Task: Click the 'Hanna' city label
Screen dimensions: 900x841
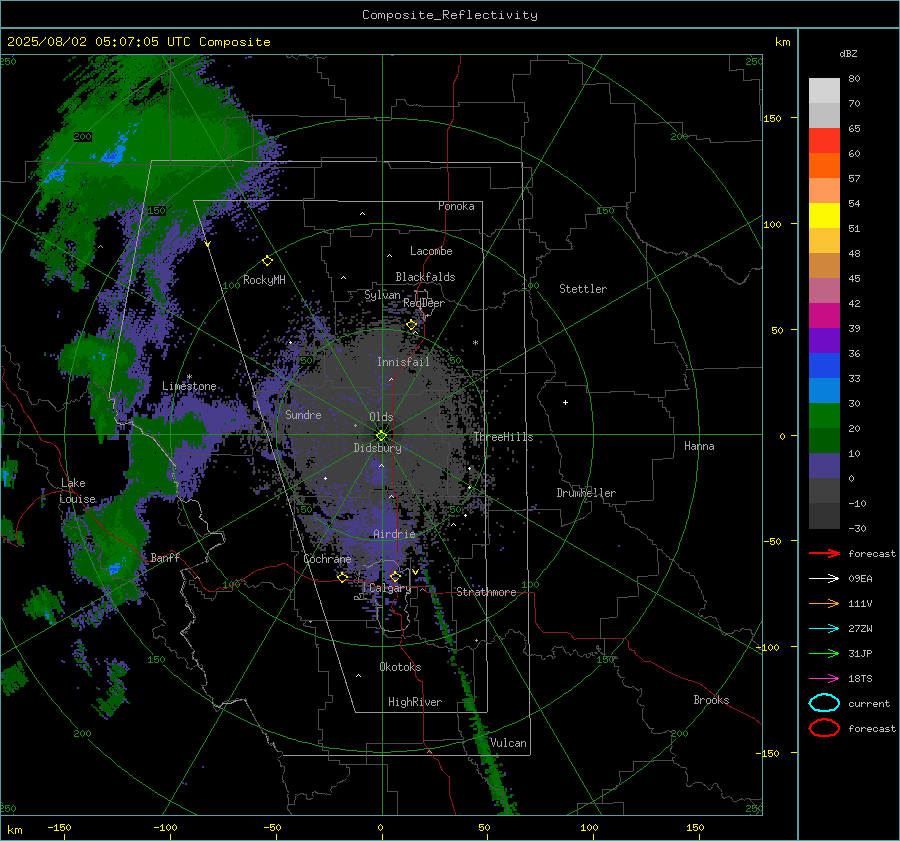Action: (x=699, y=446)
